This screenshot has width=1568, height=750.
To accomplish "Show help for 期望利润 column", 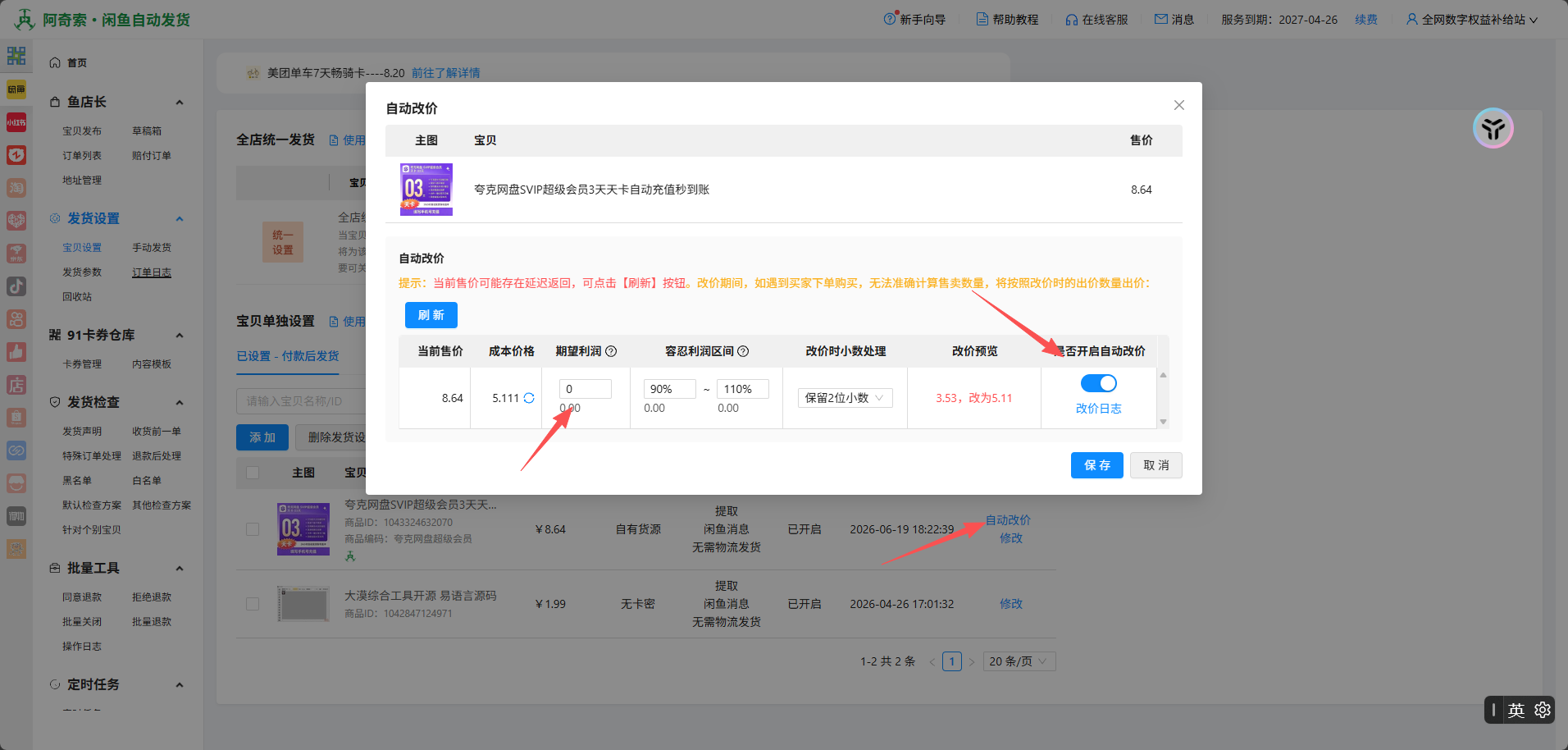I will click(611, 351).
